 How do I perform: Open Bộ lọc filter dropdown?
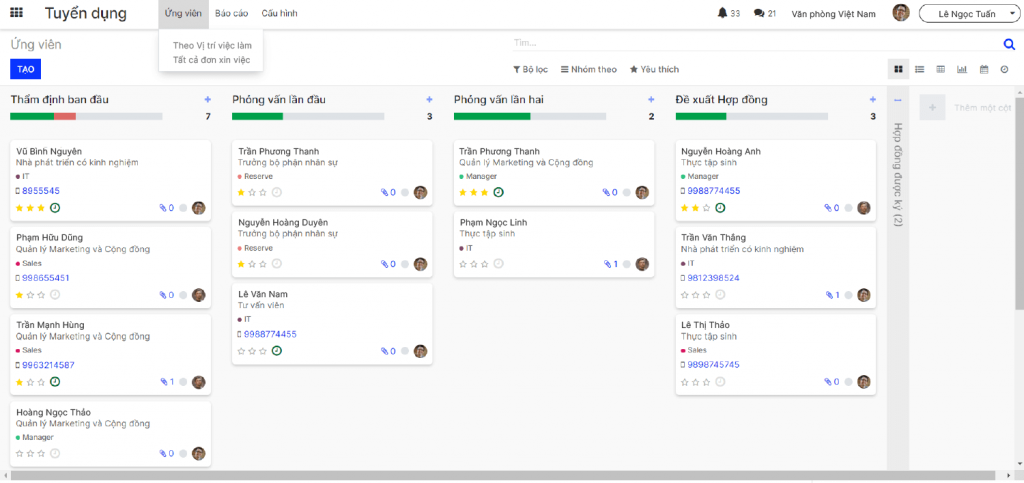(x=530, y=69)
